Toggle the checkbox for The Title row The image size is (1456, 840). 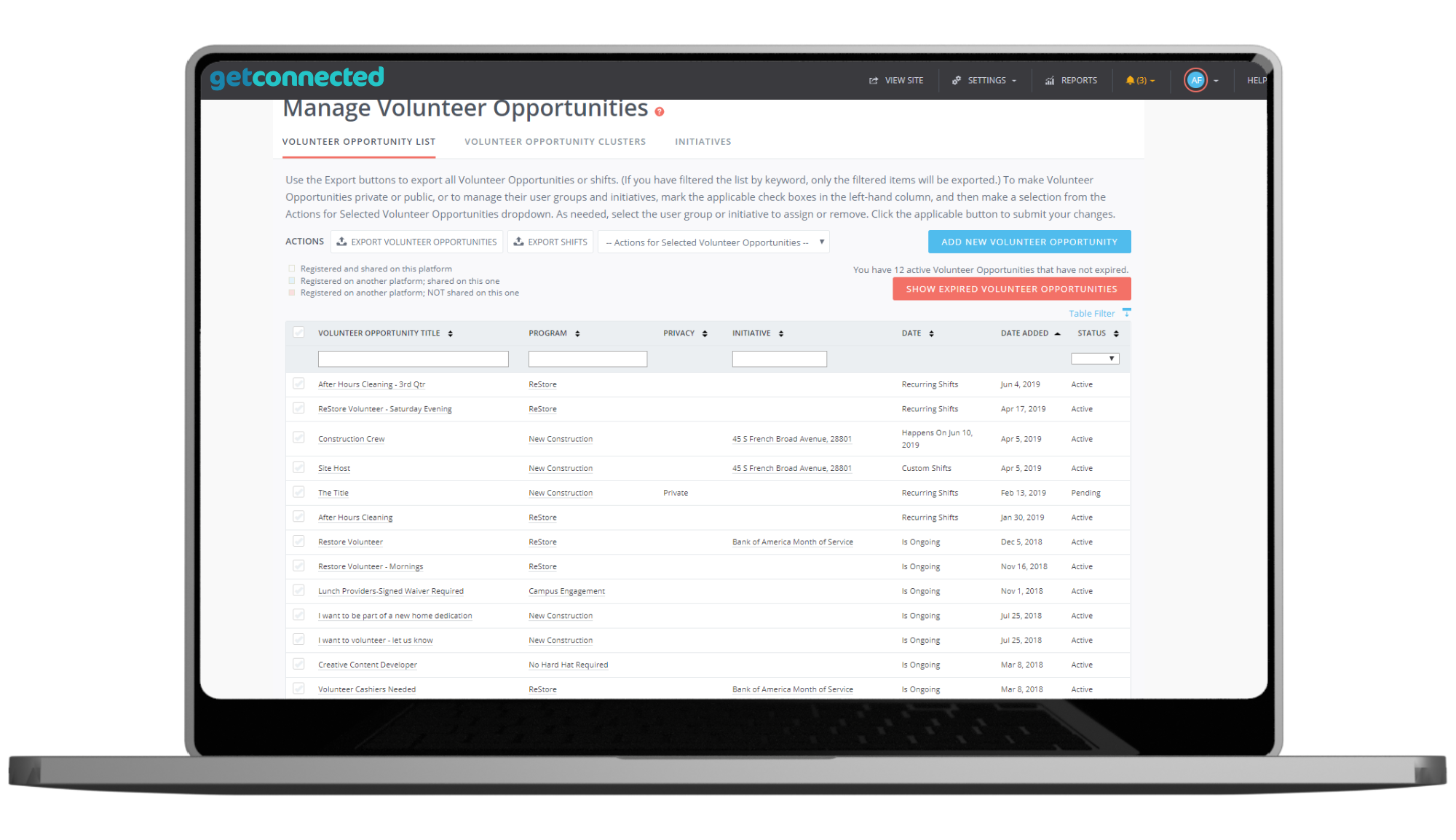[x=298, y=491]
